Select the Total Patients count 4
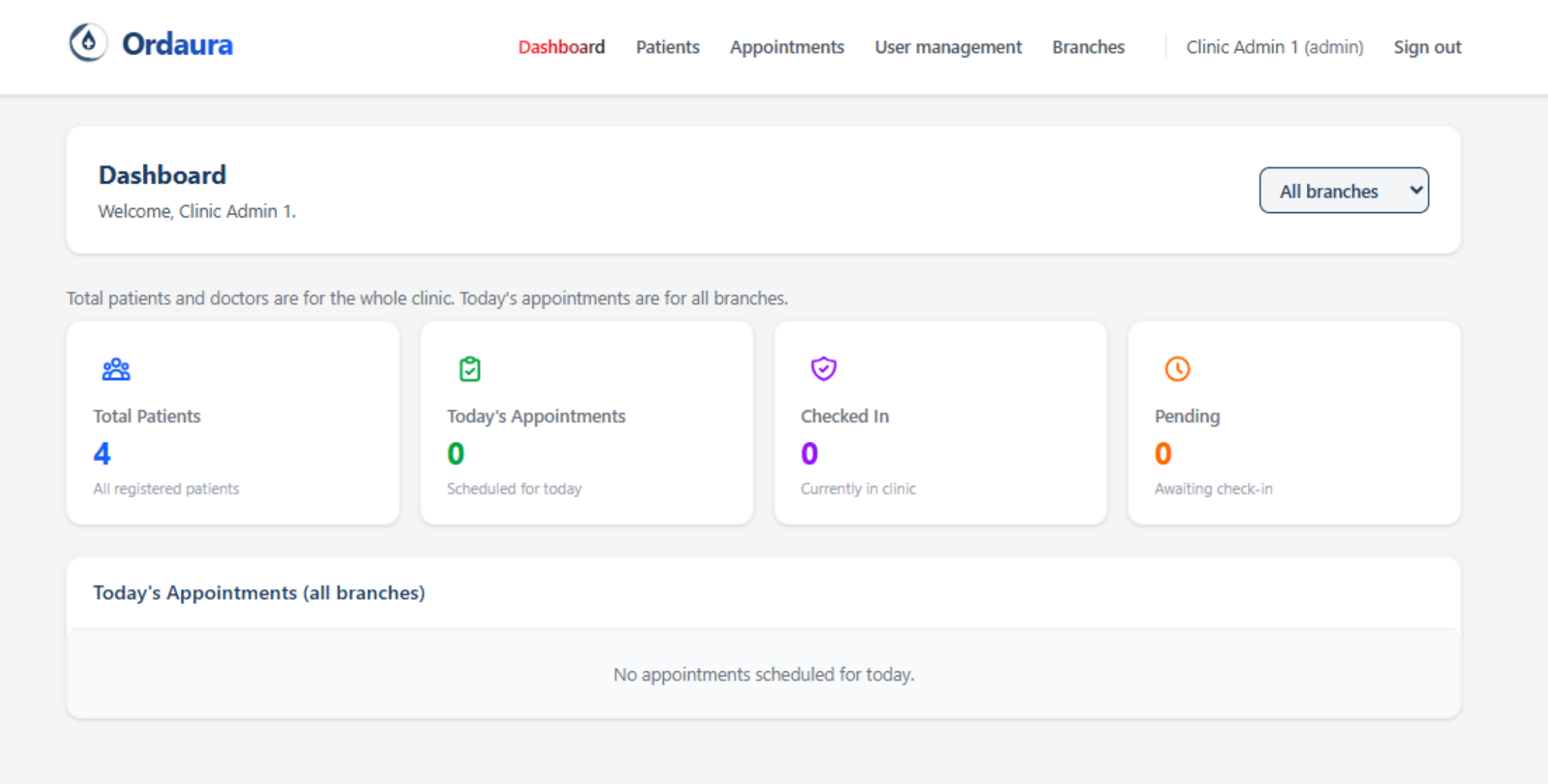This screenshot has width=1548, height=784. pyautogui.click(x=102, y=453)
